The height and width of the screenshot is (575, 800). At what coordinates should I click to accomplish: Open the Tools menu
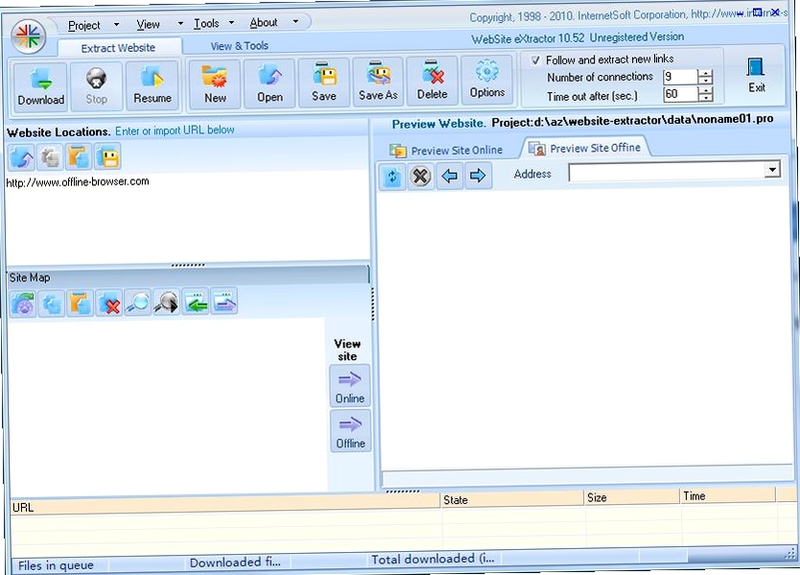[206, 23]
